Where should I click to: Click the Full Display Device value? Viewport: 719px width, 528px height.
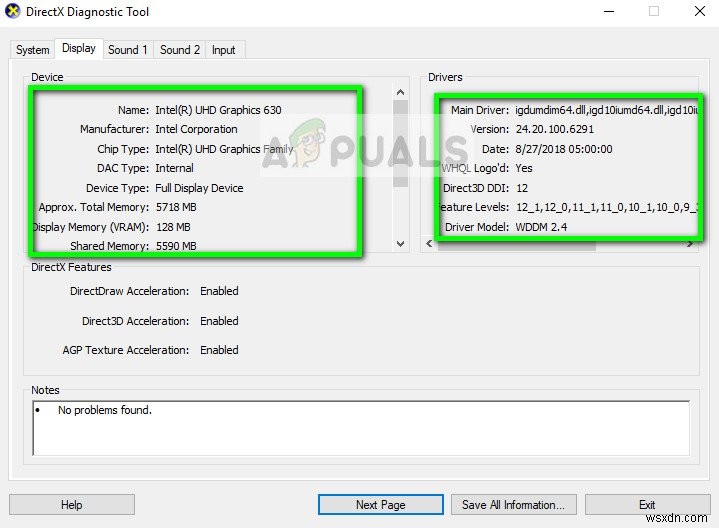[199, 188]
